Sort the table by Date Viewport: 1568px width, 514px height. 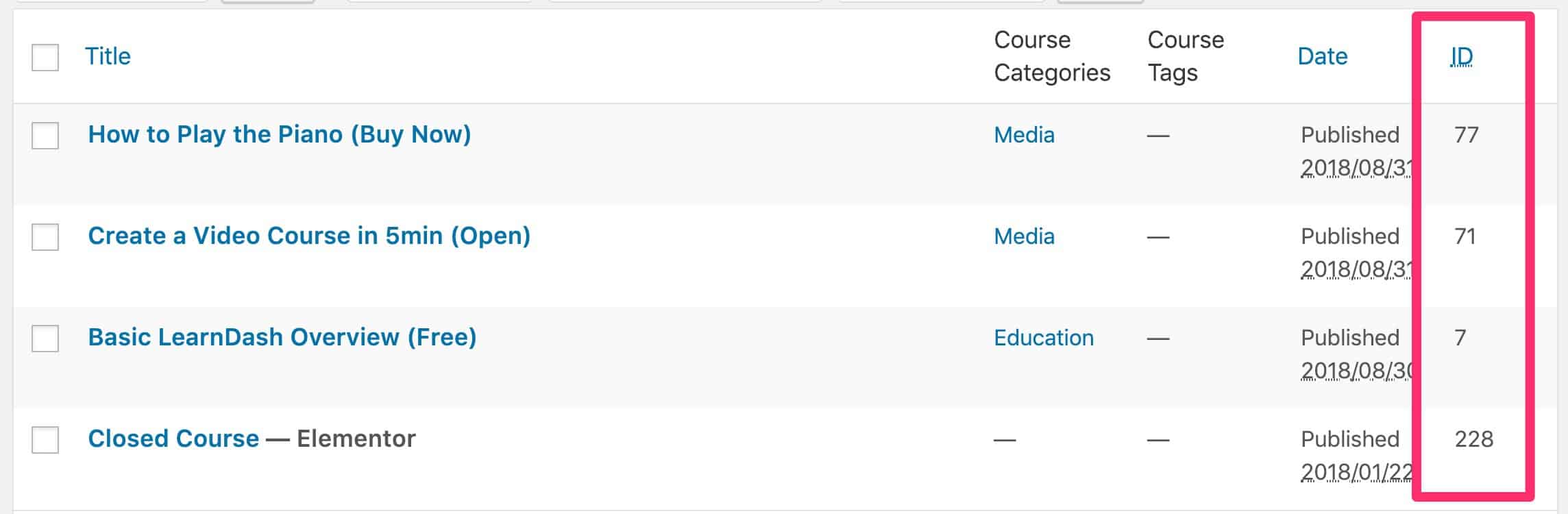pyautogui.click(x=1322, y=57)
